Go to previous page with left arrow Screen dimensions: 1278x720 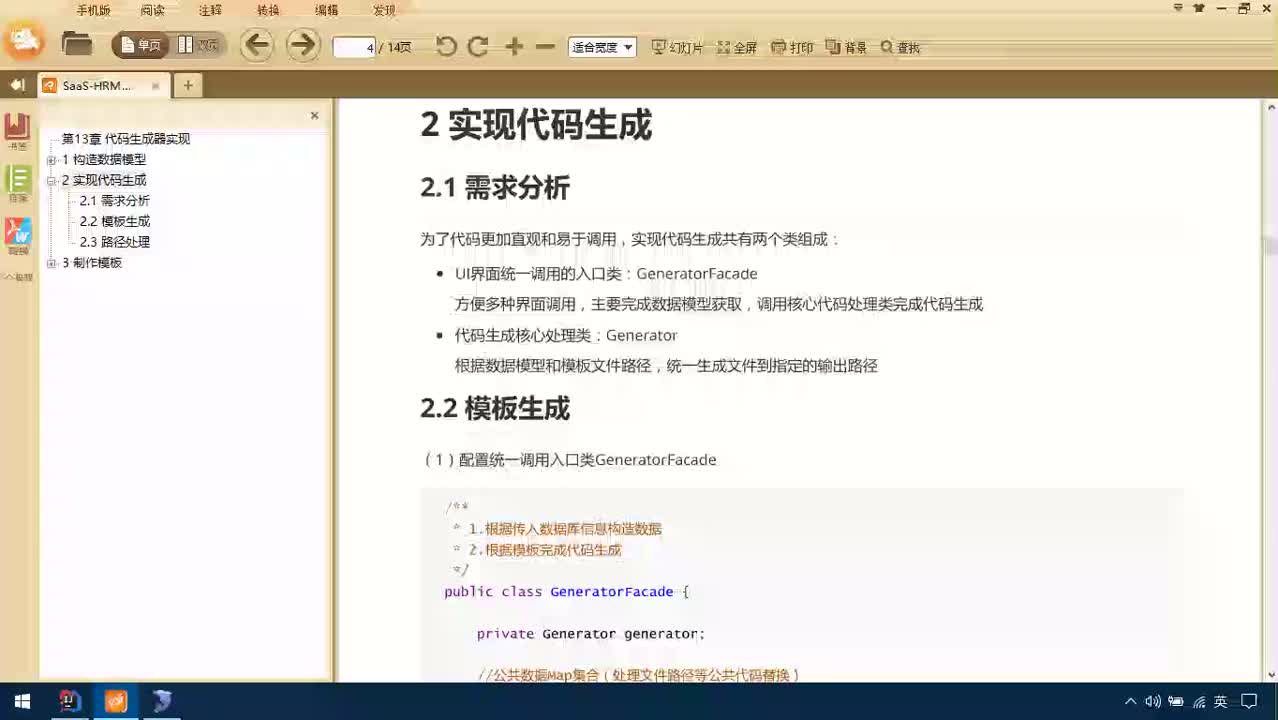(x=257, y=45)
